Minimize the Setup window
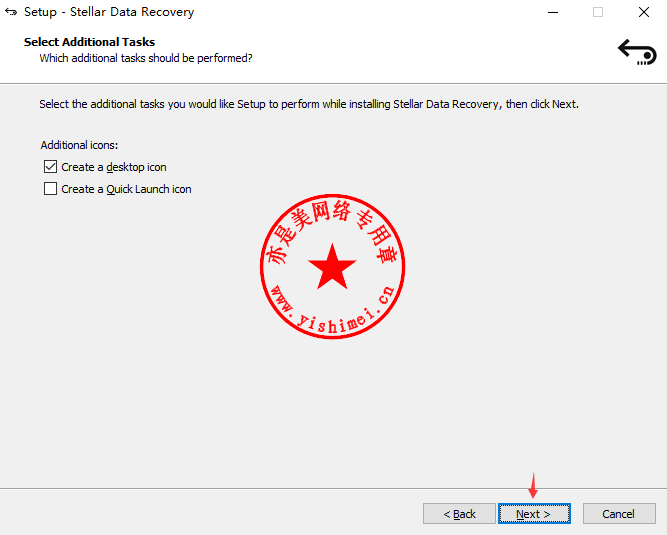This screenshot has height=535, width=667. [x=553, y=12]
